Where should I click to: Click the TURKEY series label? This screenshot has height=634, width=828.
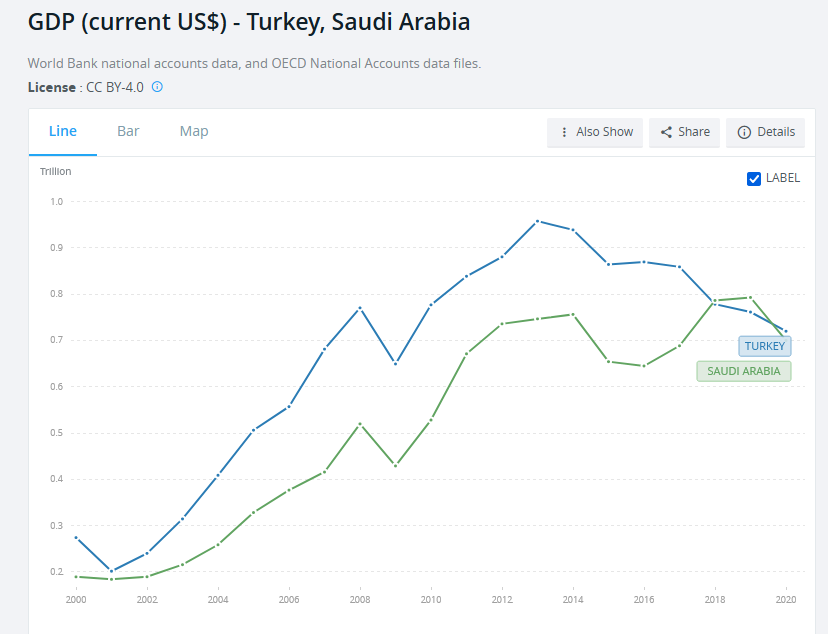pyautogui.click(x=765, y=346)
